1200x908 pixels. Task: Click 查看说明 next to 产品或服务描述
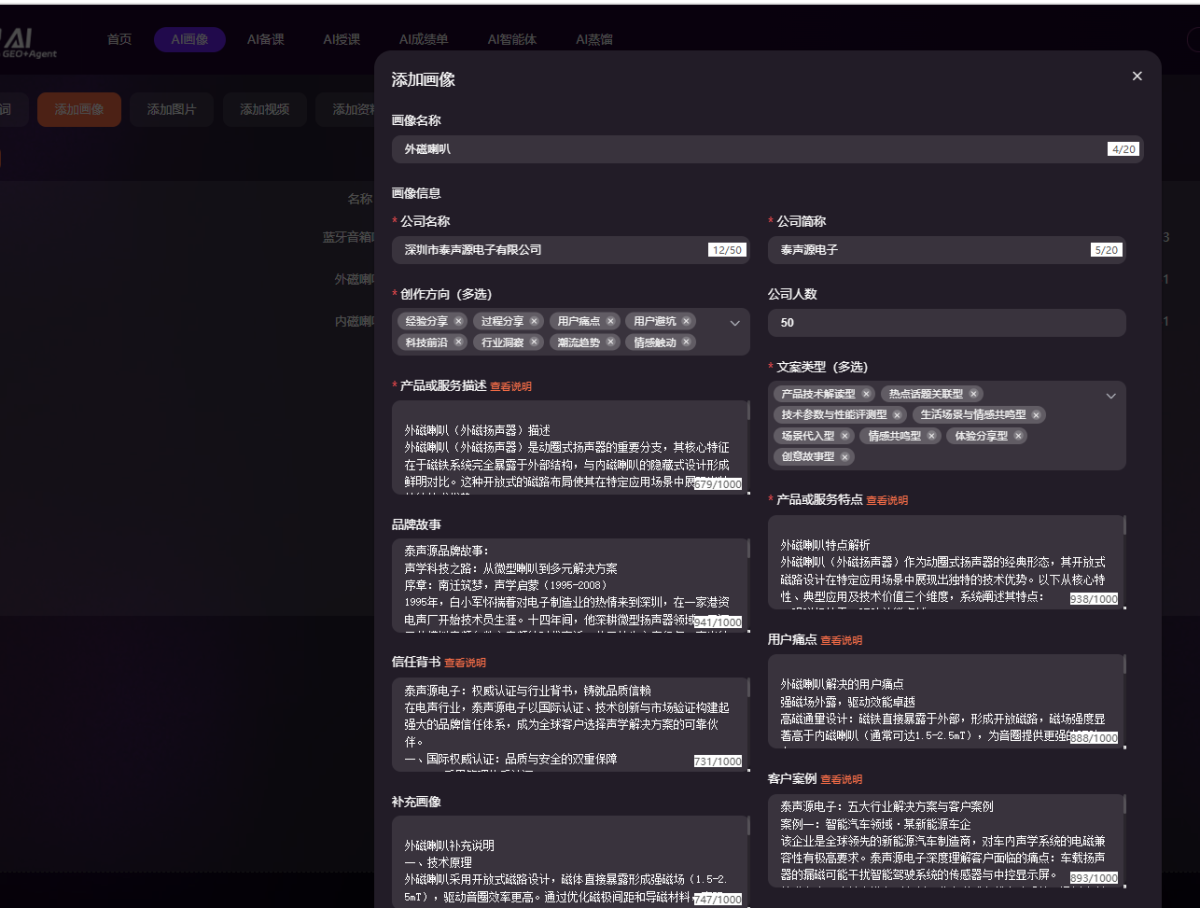click(x=511, y=386)
